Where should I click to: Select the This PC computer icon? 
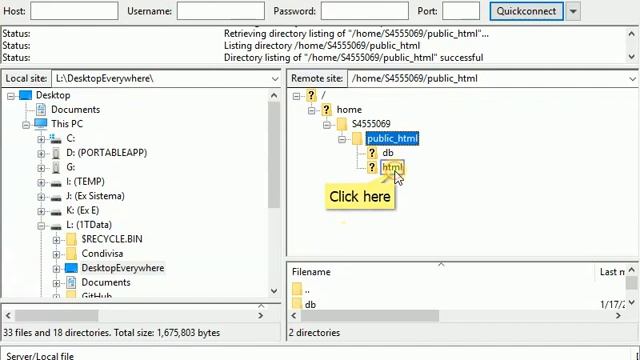click(x=41, y=123)
